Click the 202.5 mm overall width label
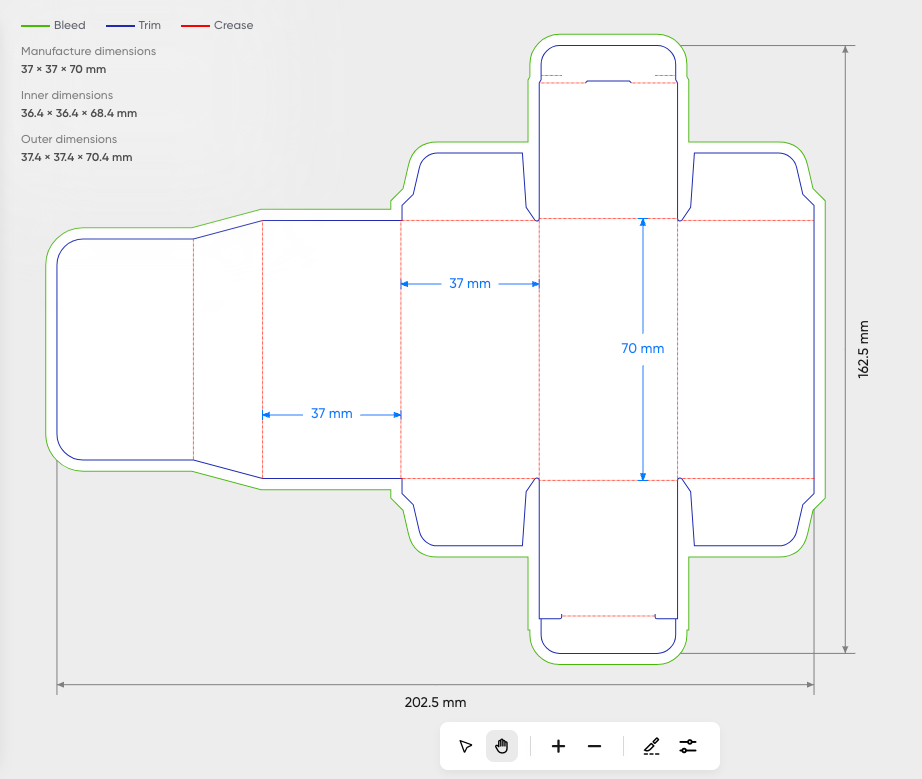Viewport: 922px width, 779px height. click(x=435, y=703)
